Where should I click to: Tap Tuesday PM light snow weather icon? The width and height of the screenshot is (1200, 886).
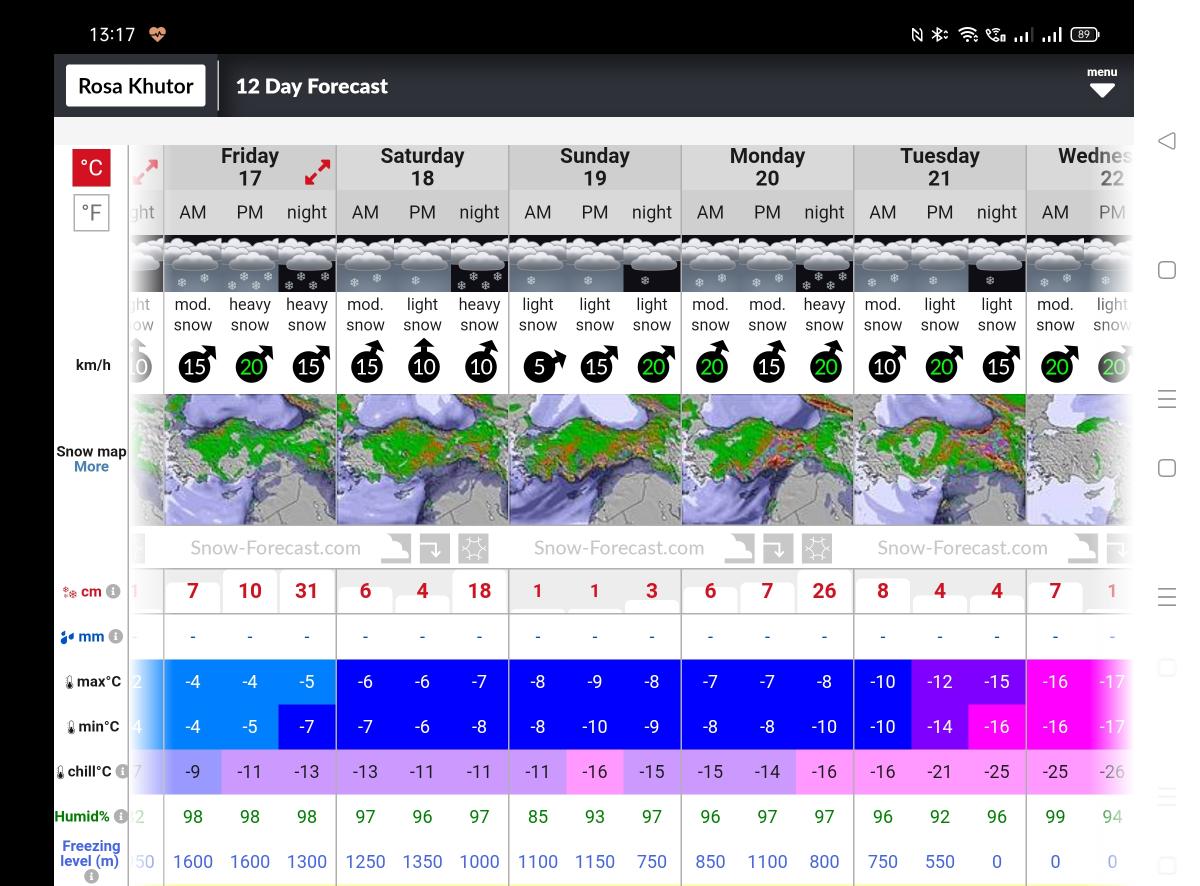tap(940, 265)
